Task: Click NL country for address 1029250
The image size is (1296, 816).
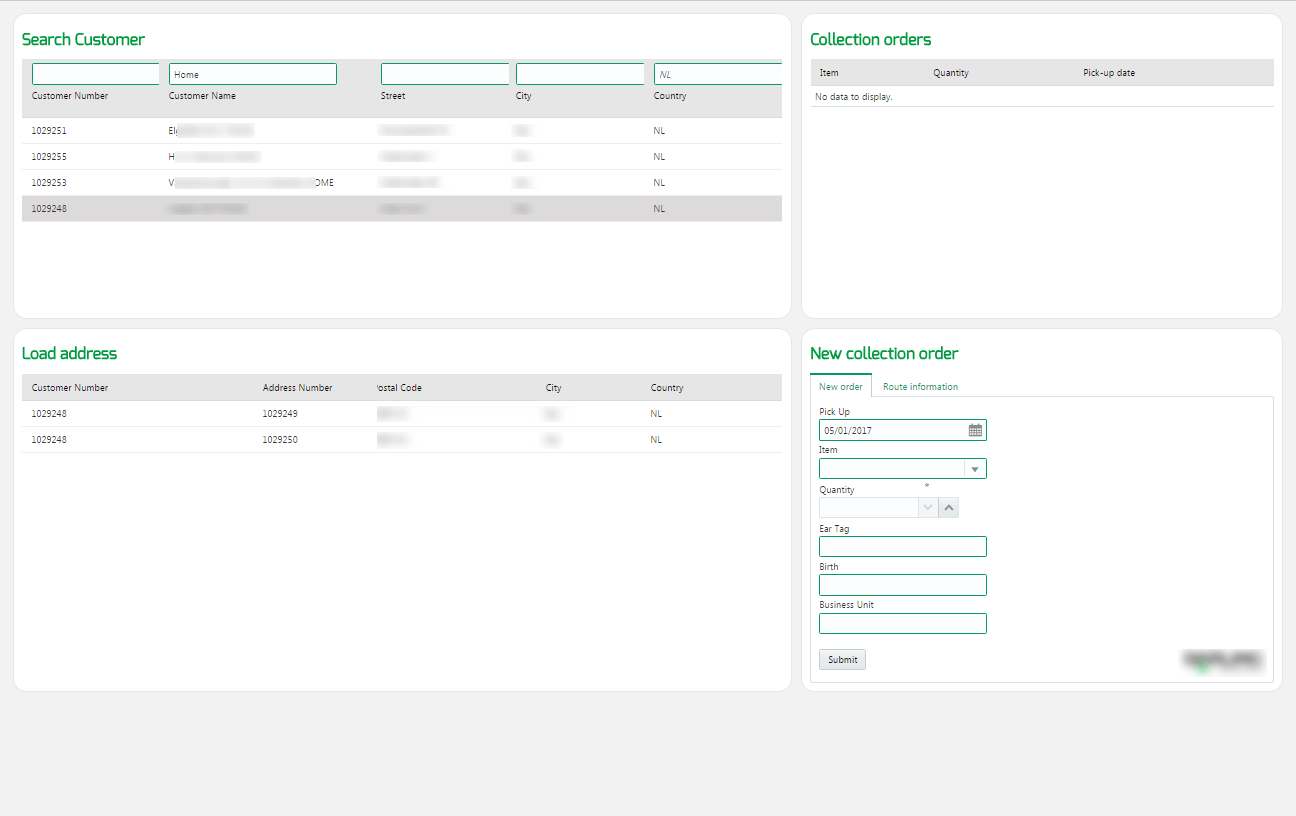Action: point(656,440)
